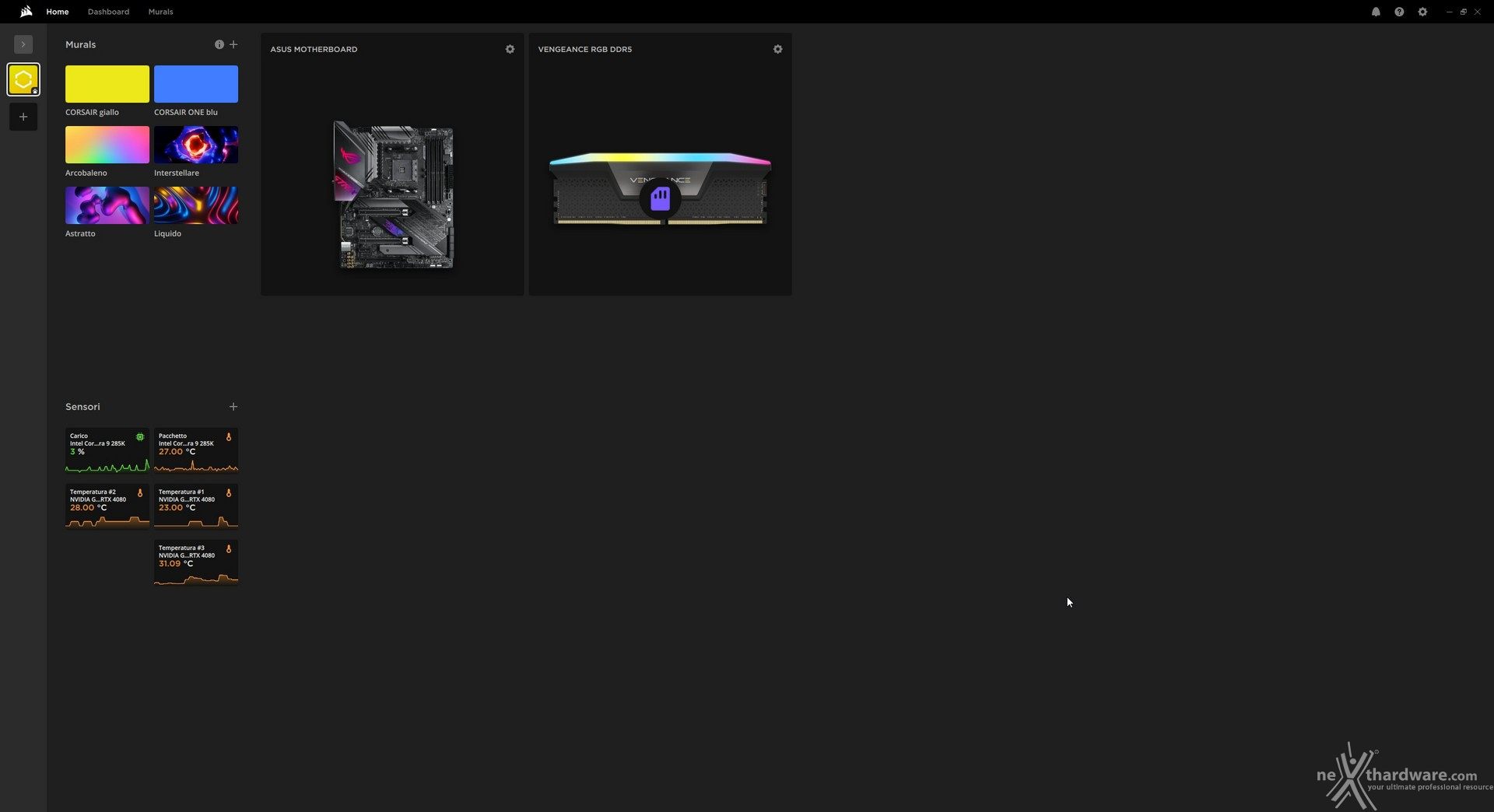Click the Murals section heading
1494x812 pixels.
click(x=81, y=44)
